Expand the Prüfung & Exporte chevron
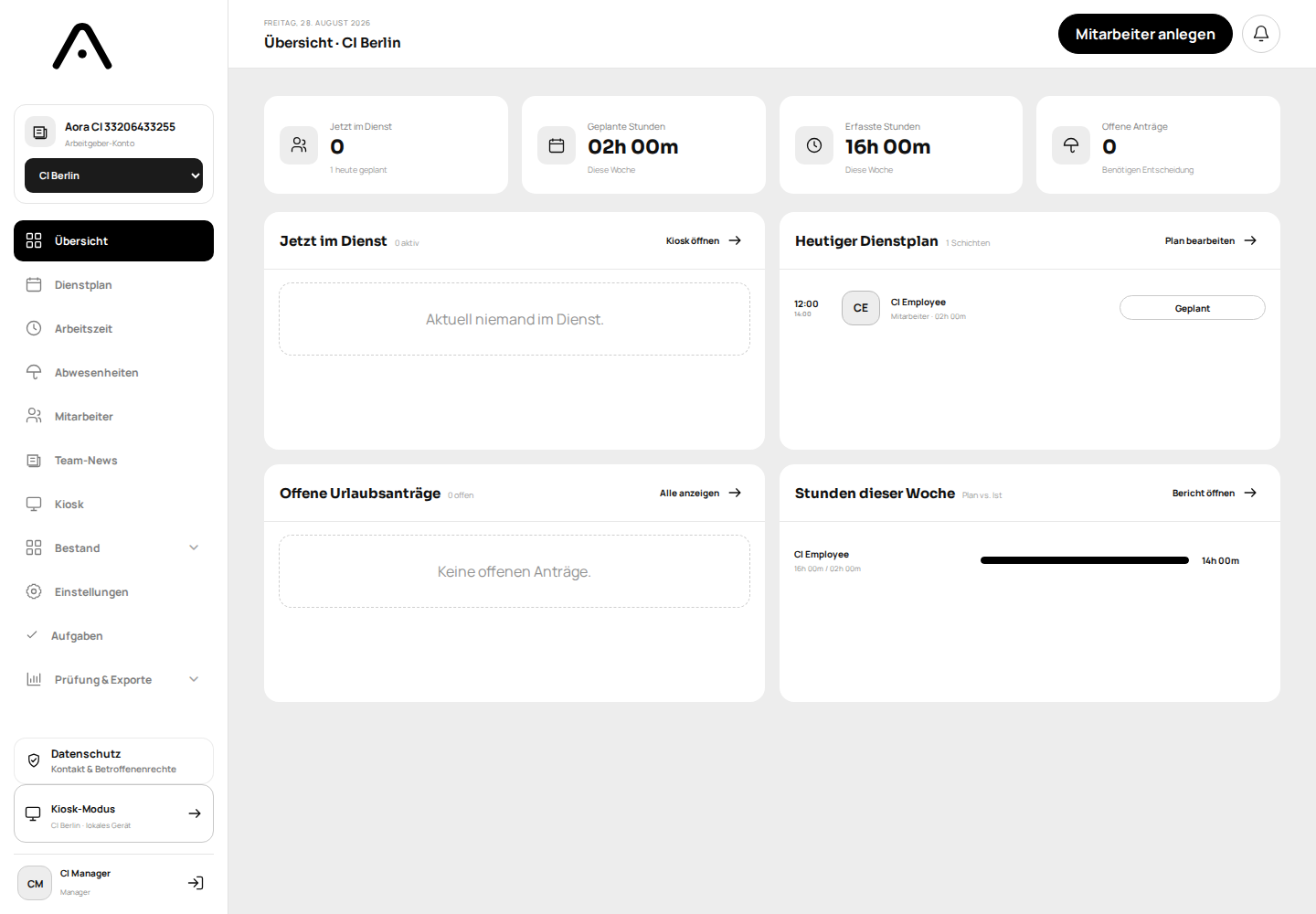 (194, 679)
